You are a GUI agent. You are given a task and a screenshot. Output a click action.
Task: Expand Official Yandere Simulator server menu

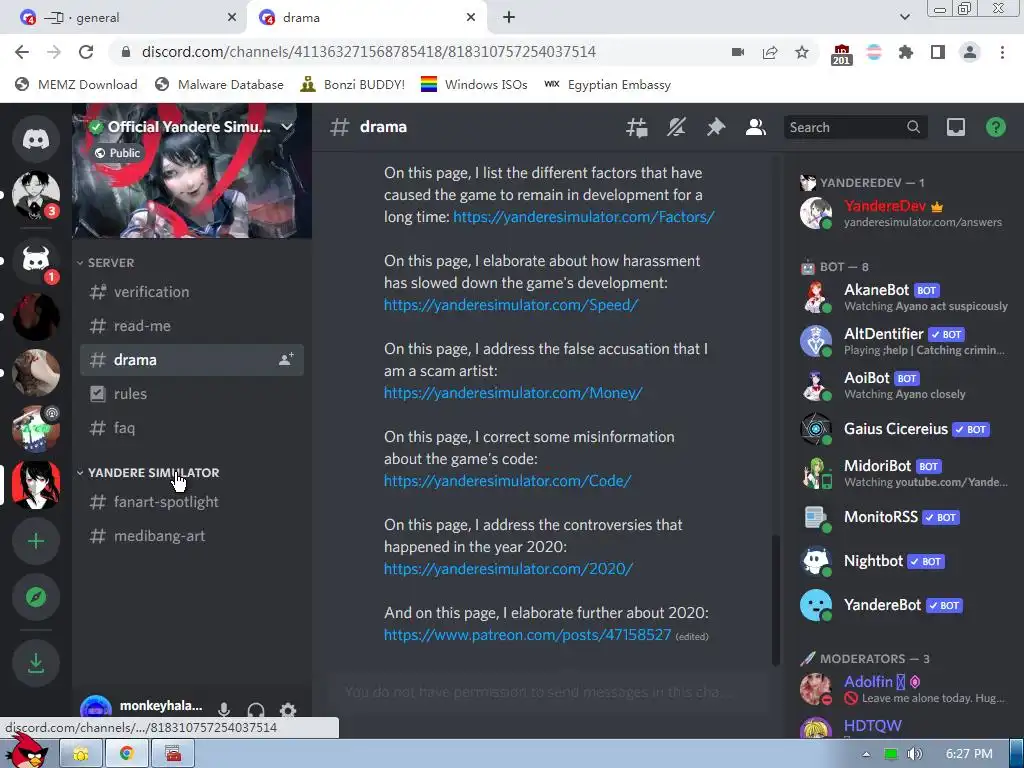(287, 127)
